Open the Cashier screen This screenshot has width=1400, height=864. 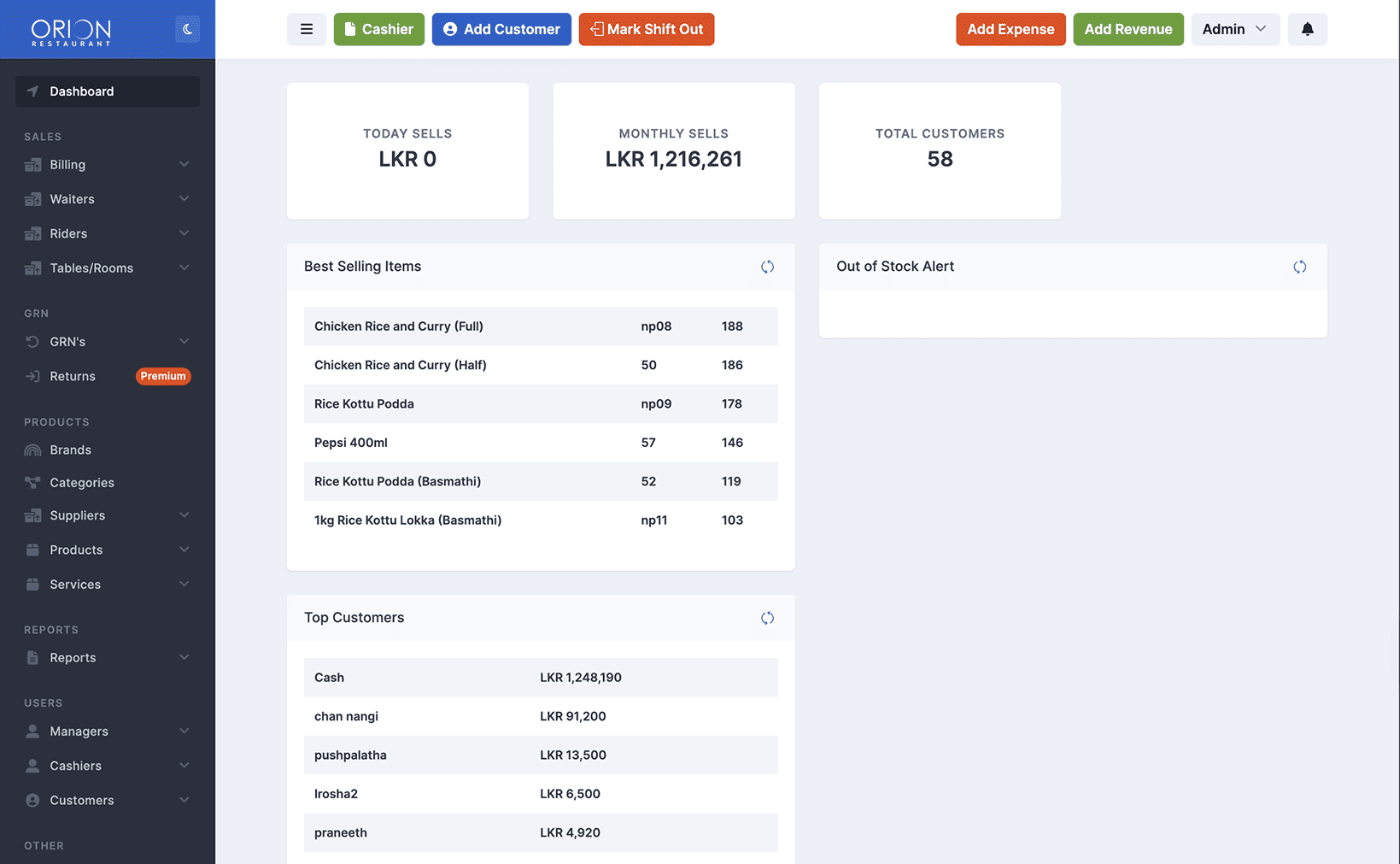[x=379, y=29]
